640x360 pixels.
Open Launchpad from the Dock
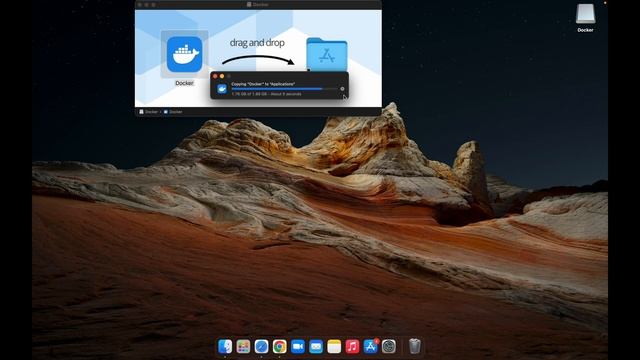243,347
